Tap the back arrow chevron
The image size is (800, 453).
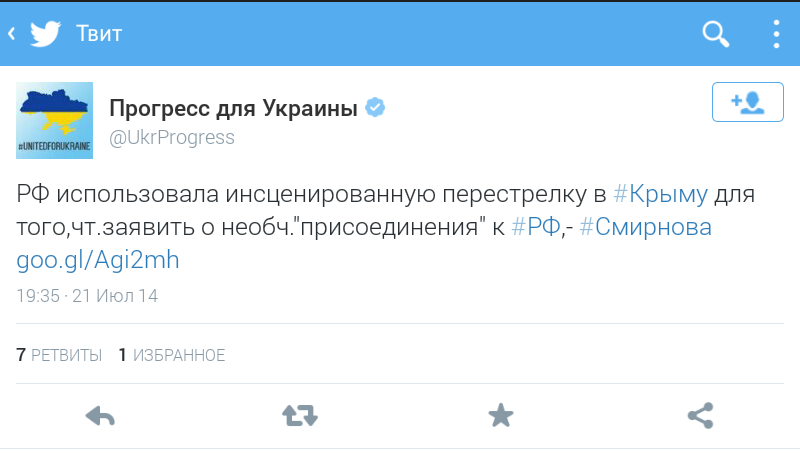[12, 34]
